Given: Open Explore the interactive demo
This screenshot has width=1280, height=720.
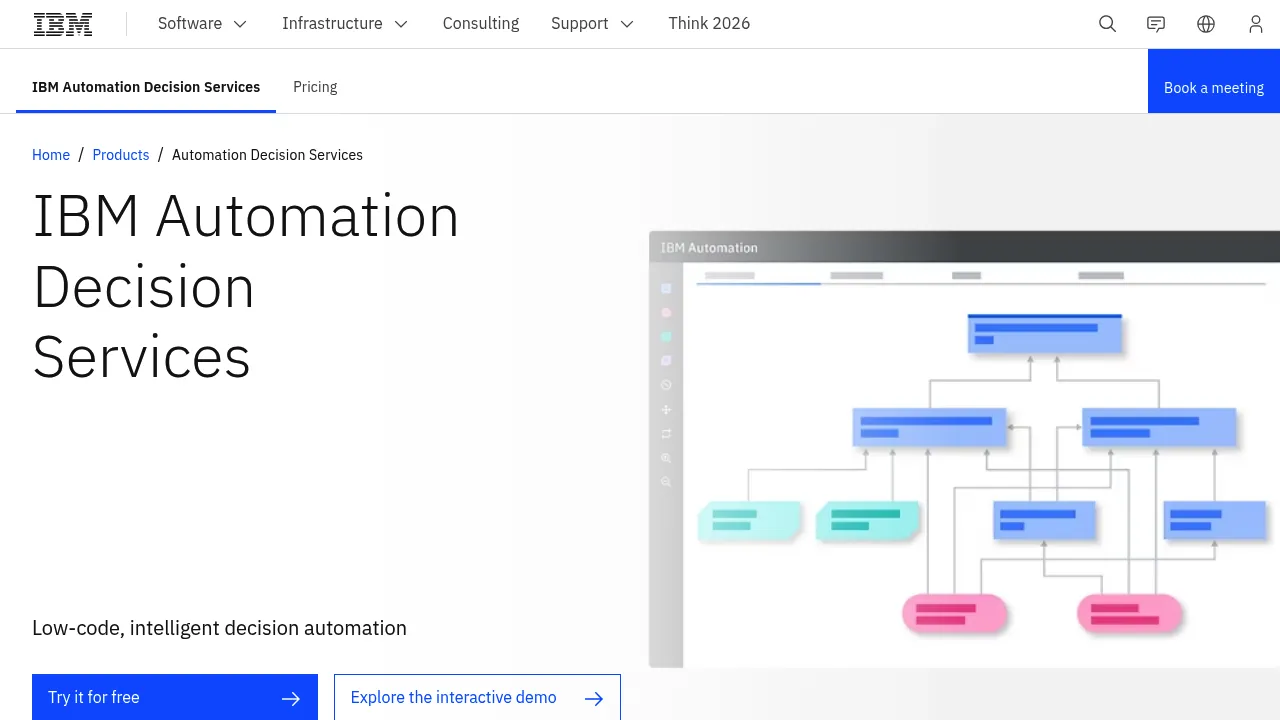Looking at the screenshot, I should coord(477,697).
